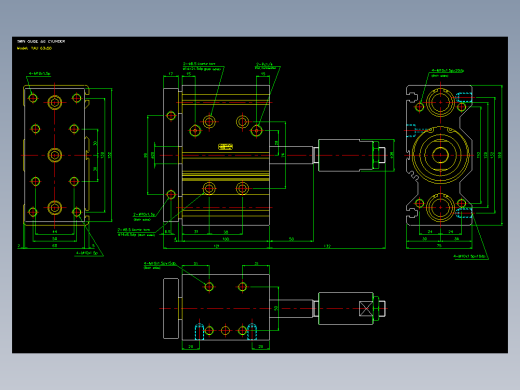
Task: Click the yellow nameplate label on cylinder body
Action: [x=225, y=147]
